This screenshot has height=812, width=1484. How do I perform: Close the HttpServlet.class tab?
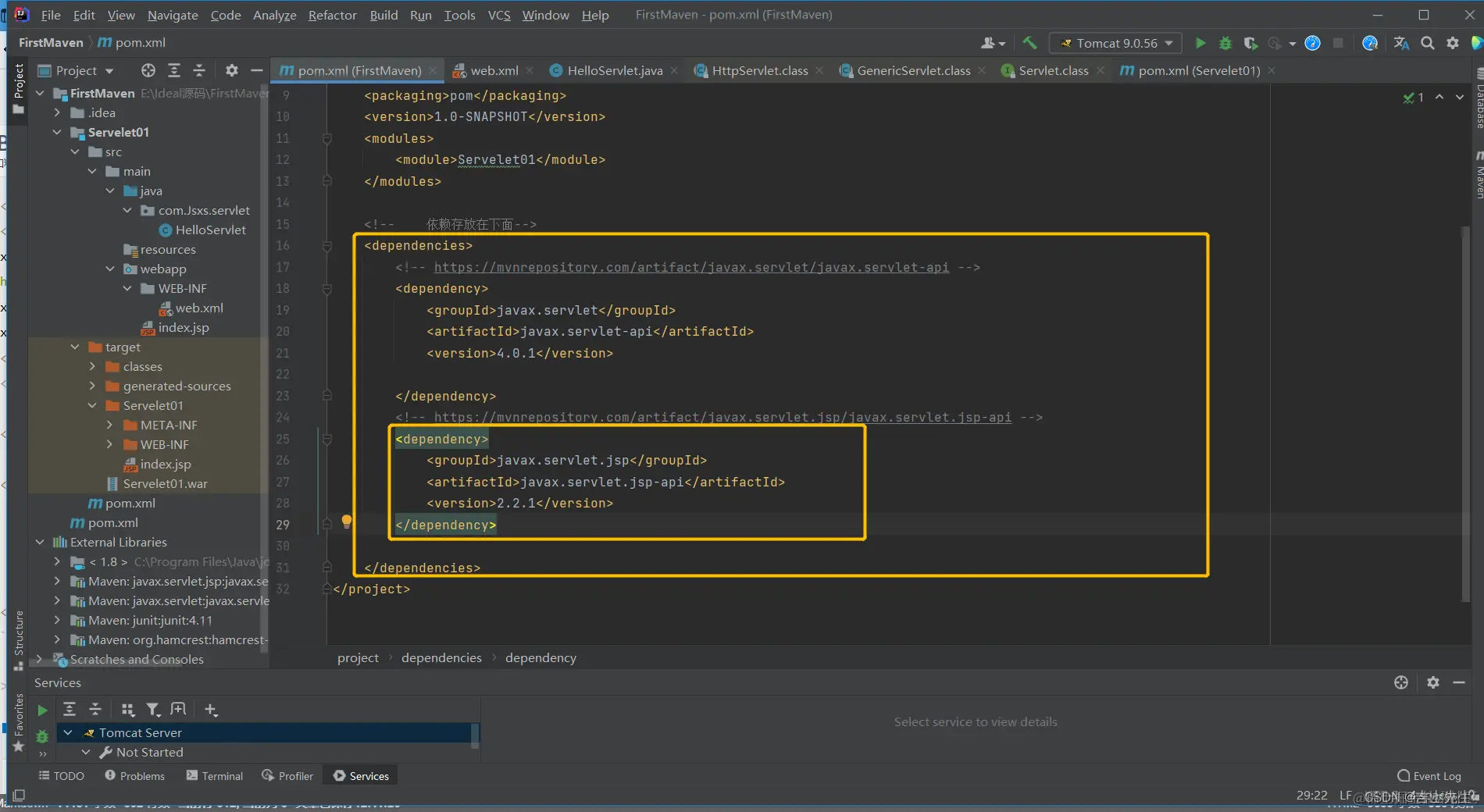pyautogui.click(x=819, y=70)
